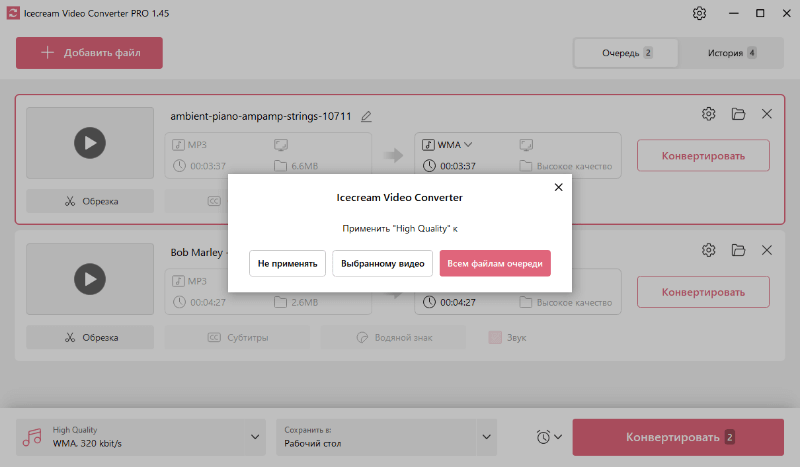This screenshot has width=800, height=467.
Task: Open settings gear for Bob Marley file
Action: pos(709,250)
